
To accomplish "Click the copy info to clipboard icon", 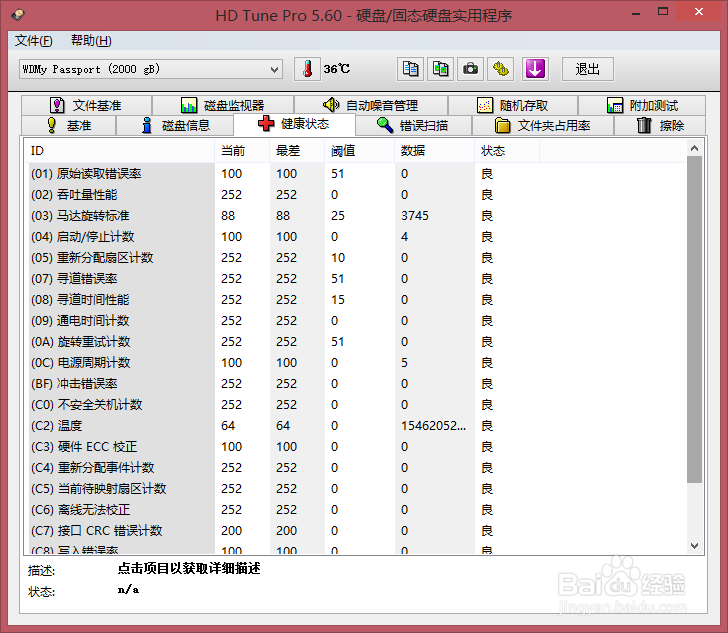I will pyautogui.click(x=410, y=69).
